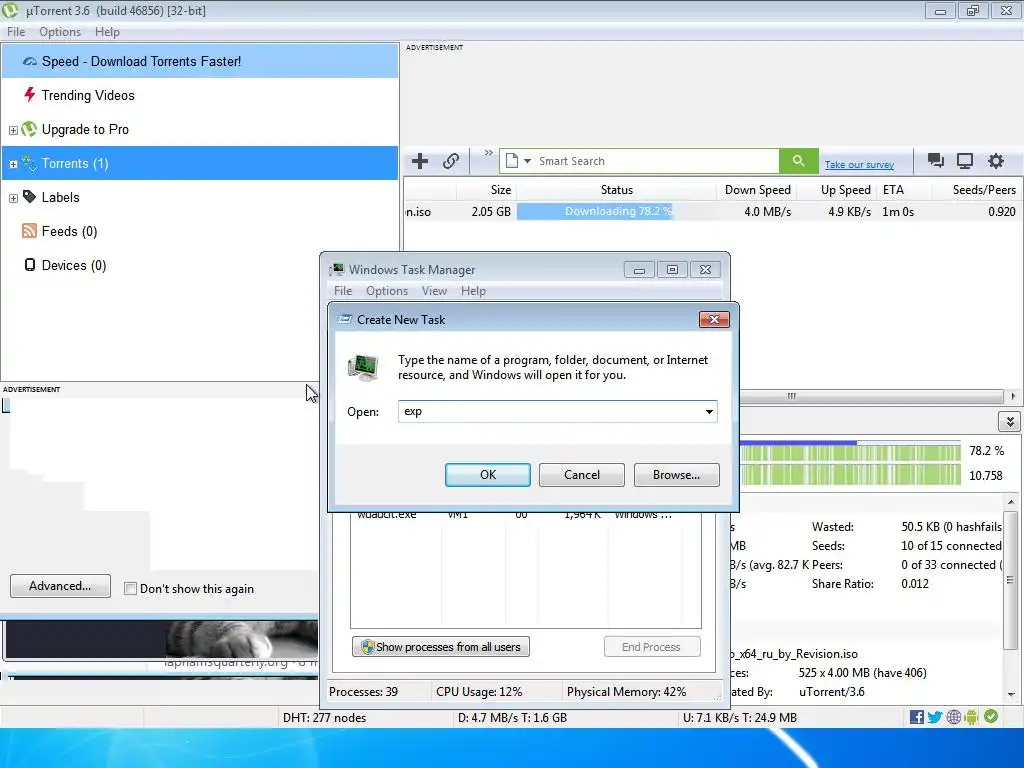Click the Status column header

point(616,190)
